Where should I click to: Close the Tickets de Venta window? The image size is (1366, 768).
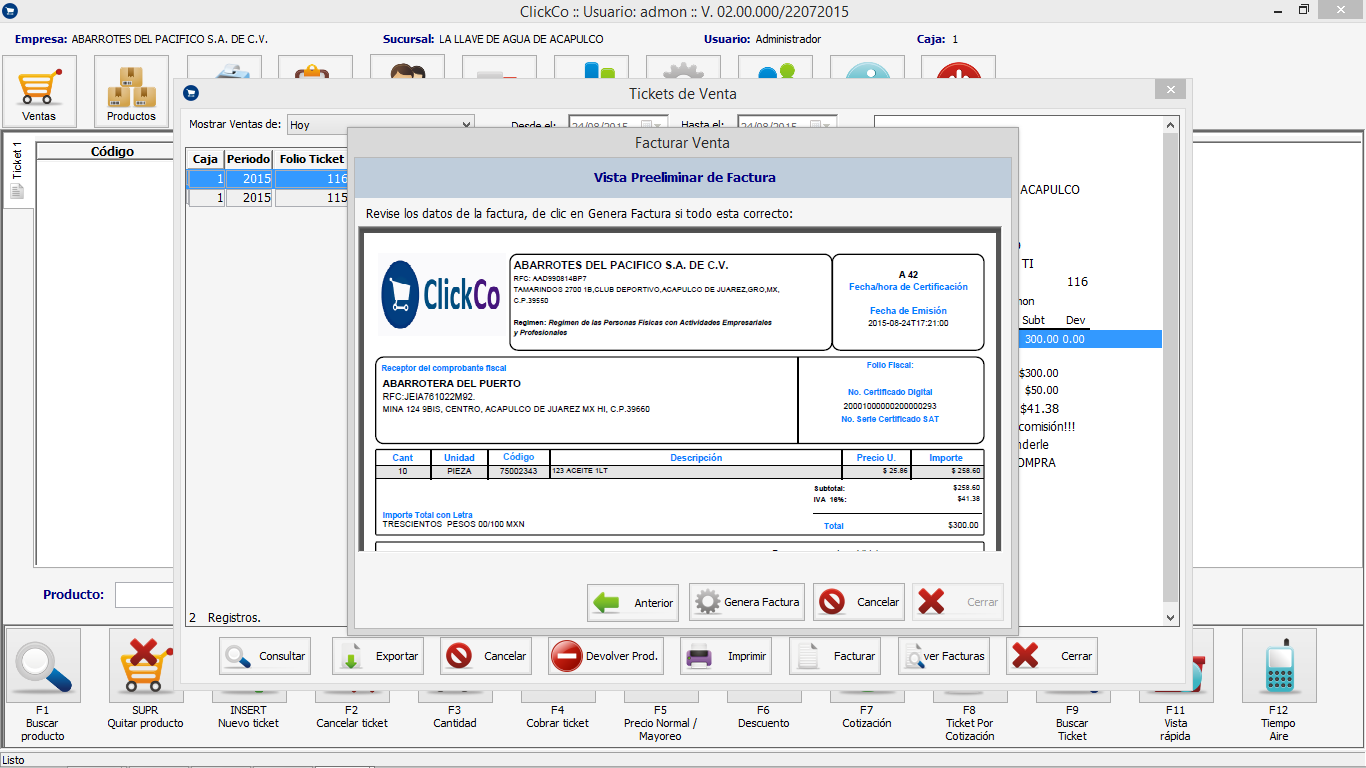pyautogui.click(x=1170, y=89)
